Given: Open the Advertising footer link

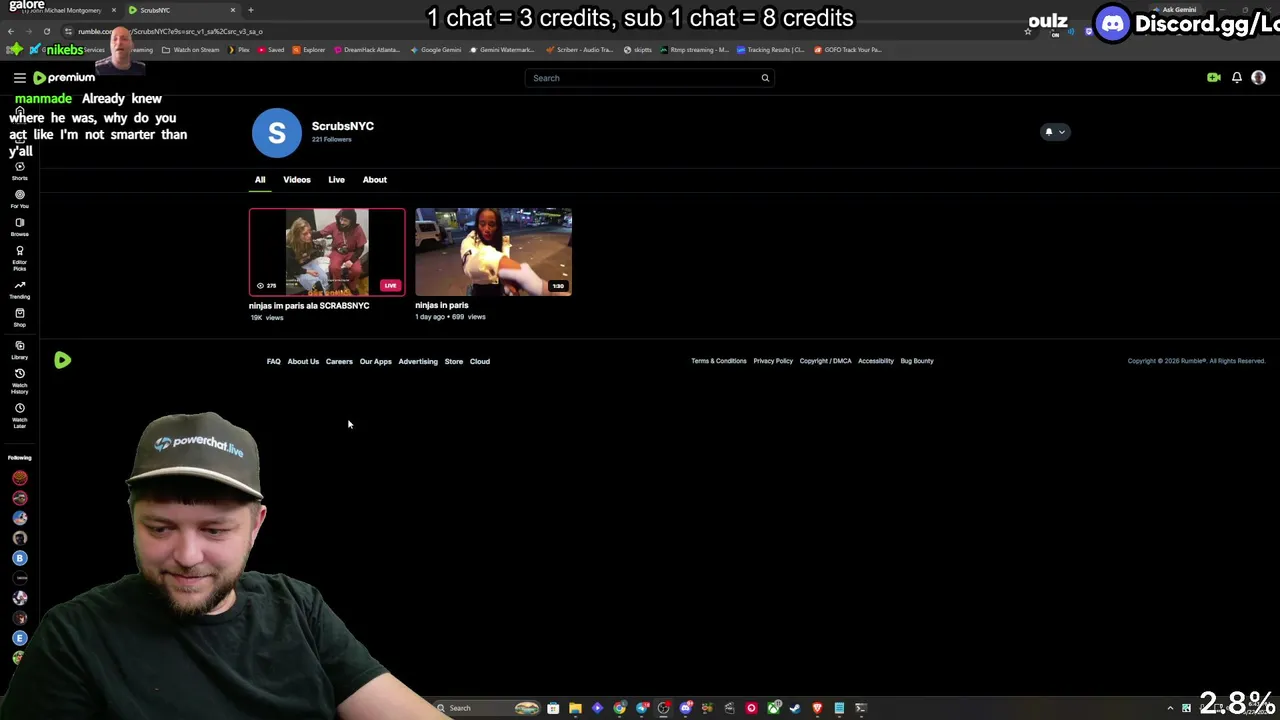Looking at the screenshot, I should 418,361.
